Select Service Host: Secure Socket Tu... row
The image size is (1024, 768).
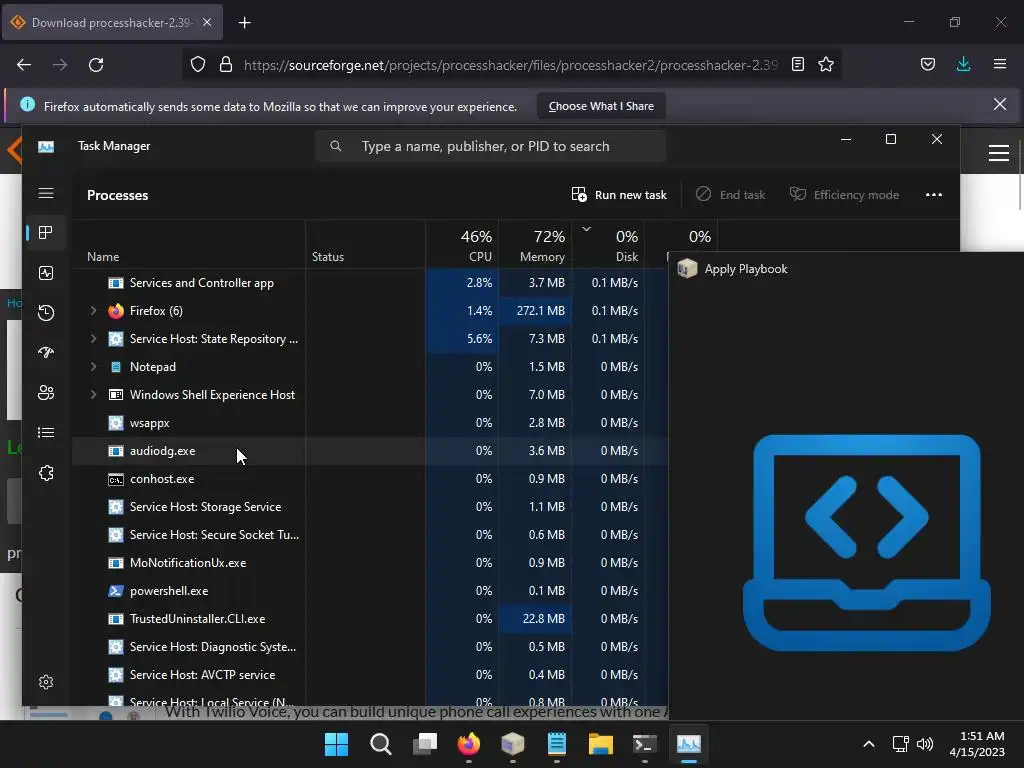(370, 535)
